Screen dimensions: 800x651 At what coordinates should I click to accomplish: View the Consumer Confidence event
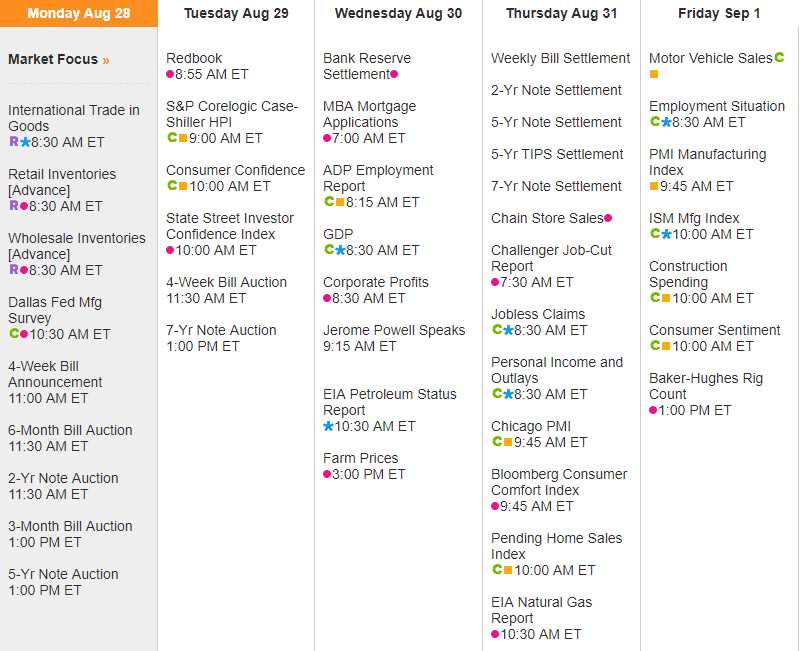[235, 170]
